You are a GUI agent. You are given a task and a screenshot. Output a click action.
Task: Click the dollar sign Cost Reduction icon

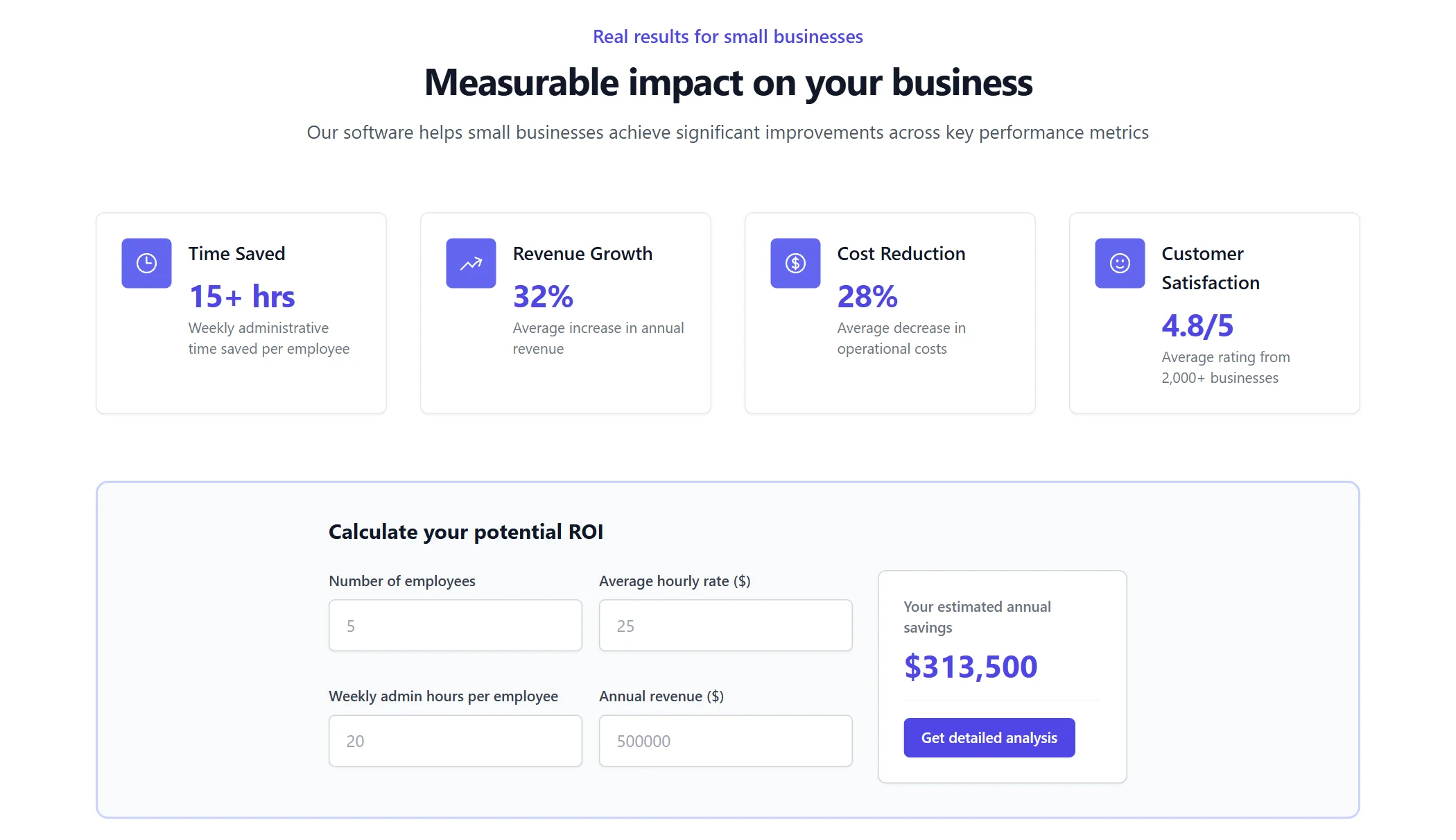pos(795,263)
